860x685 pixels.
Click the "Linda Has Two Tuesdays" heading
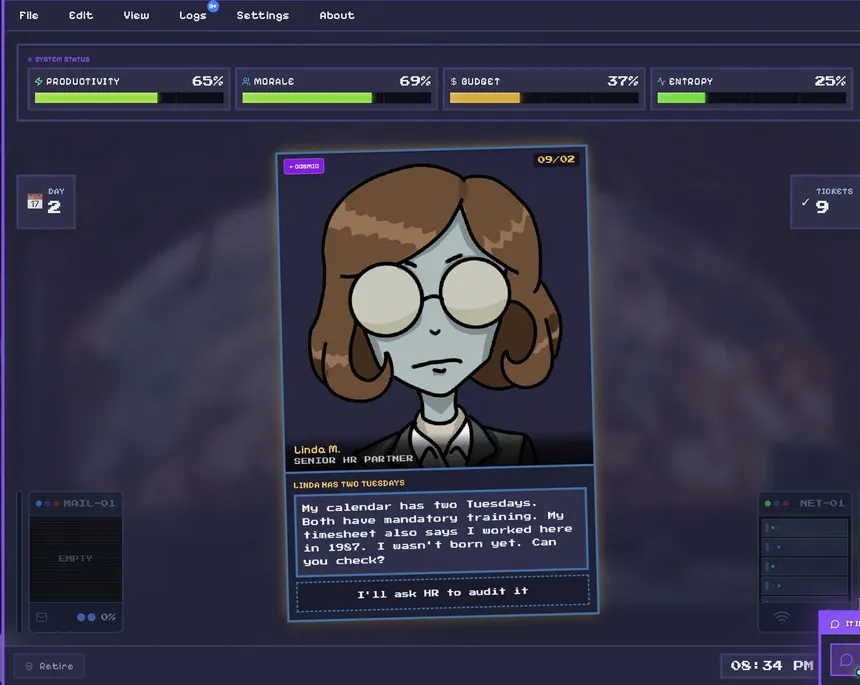(349, 484)
